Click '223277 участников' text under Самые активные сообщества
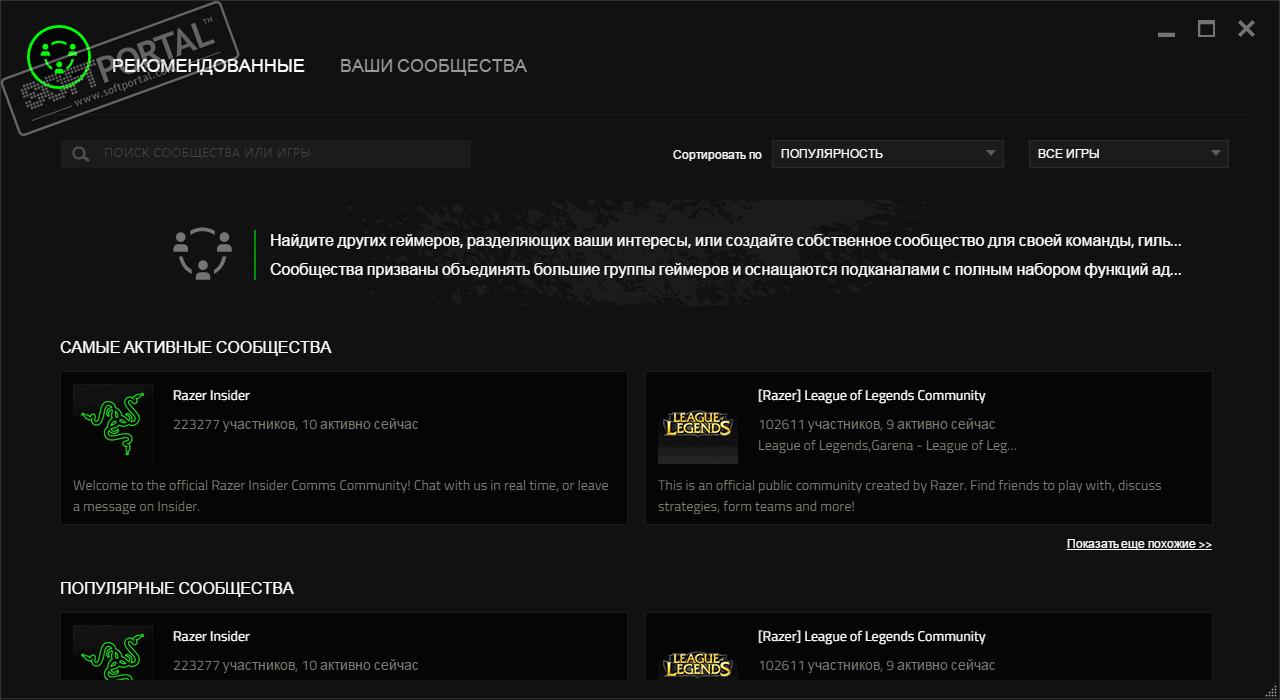The image size is (1280, 700). pos(296,425)
